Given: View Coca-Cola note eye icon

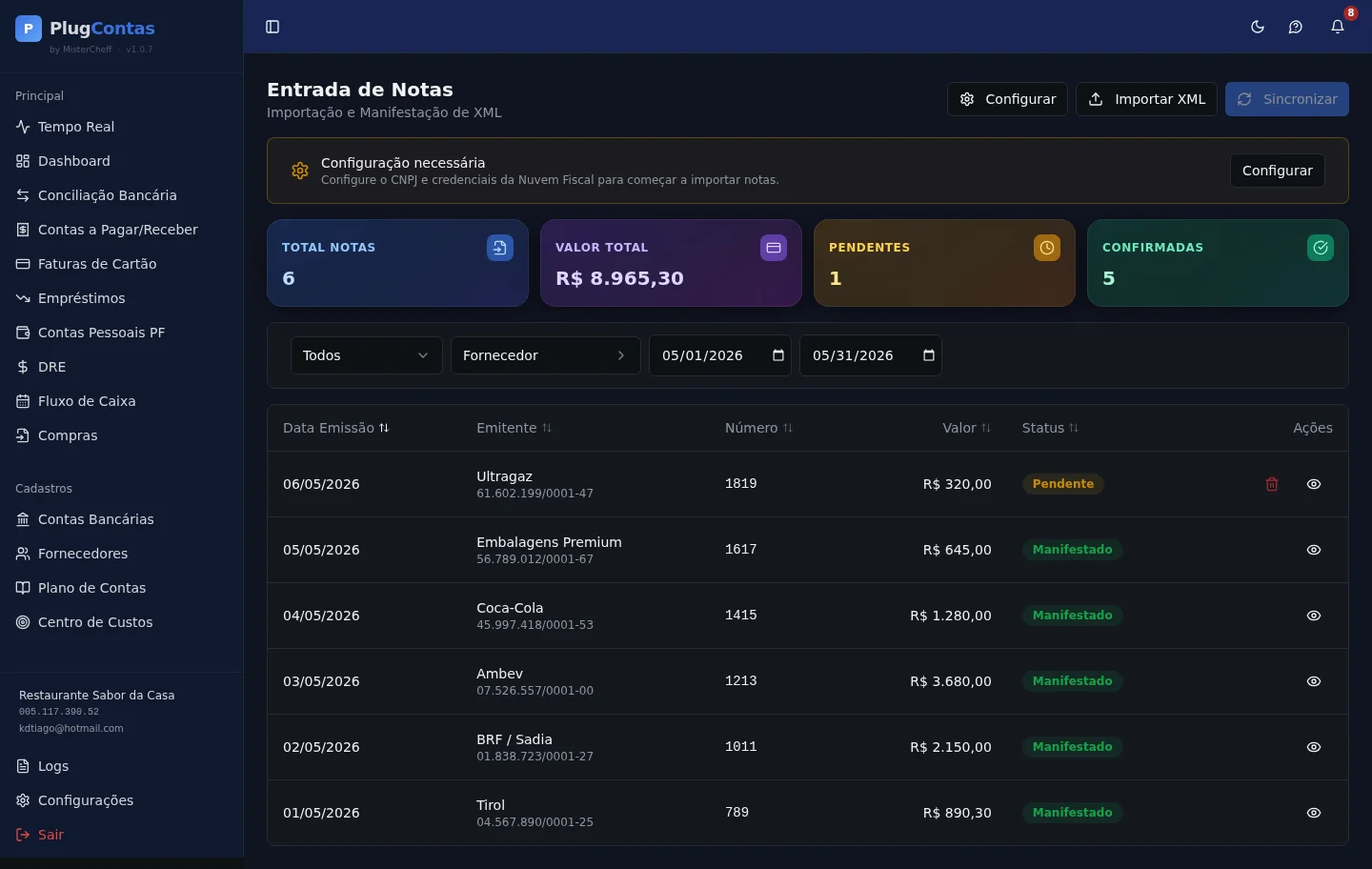Looking at the screenshot, I should point(1314,616).
